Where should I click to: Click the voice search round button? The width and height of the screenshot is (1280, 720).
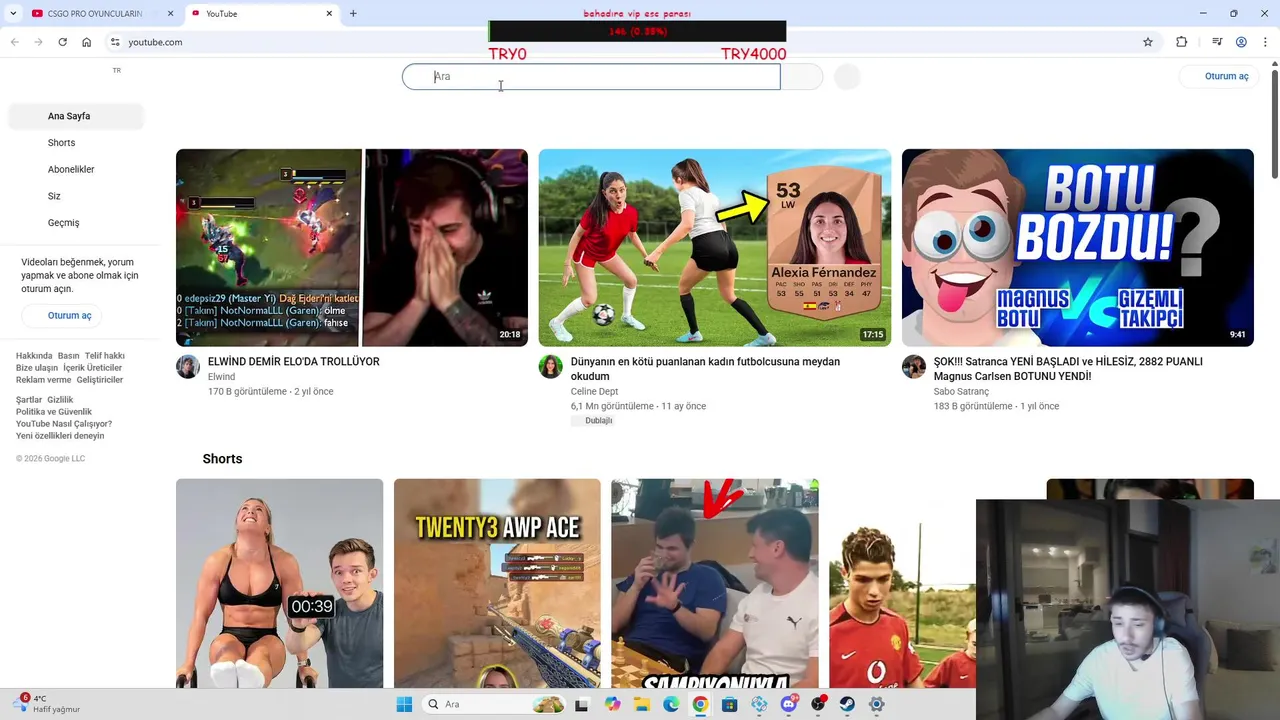point(847,76)
